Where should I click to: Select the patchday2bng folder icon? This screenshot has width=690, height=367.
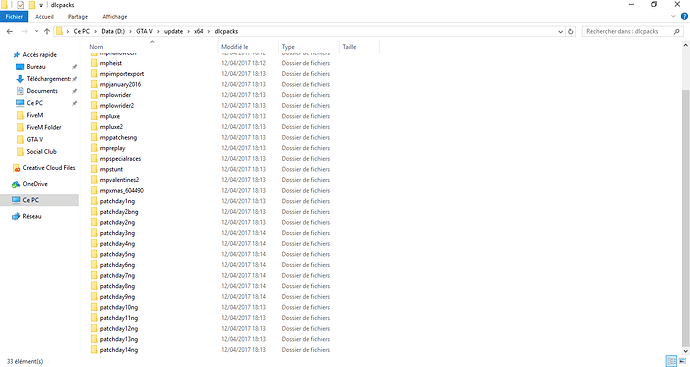[94, 212]
